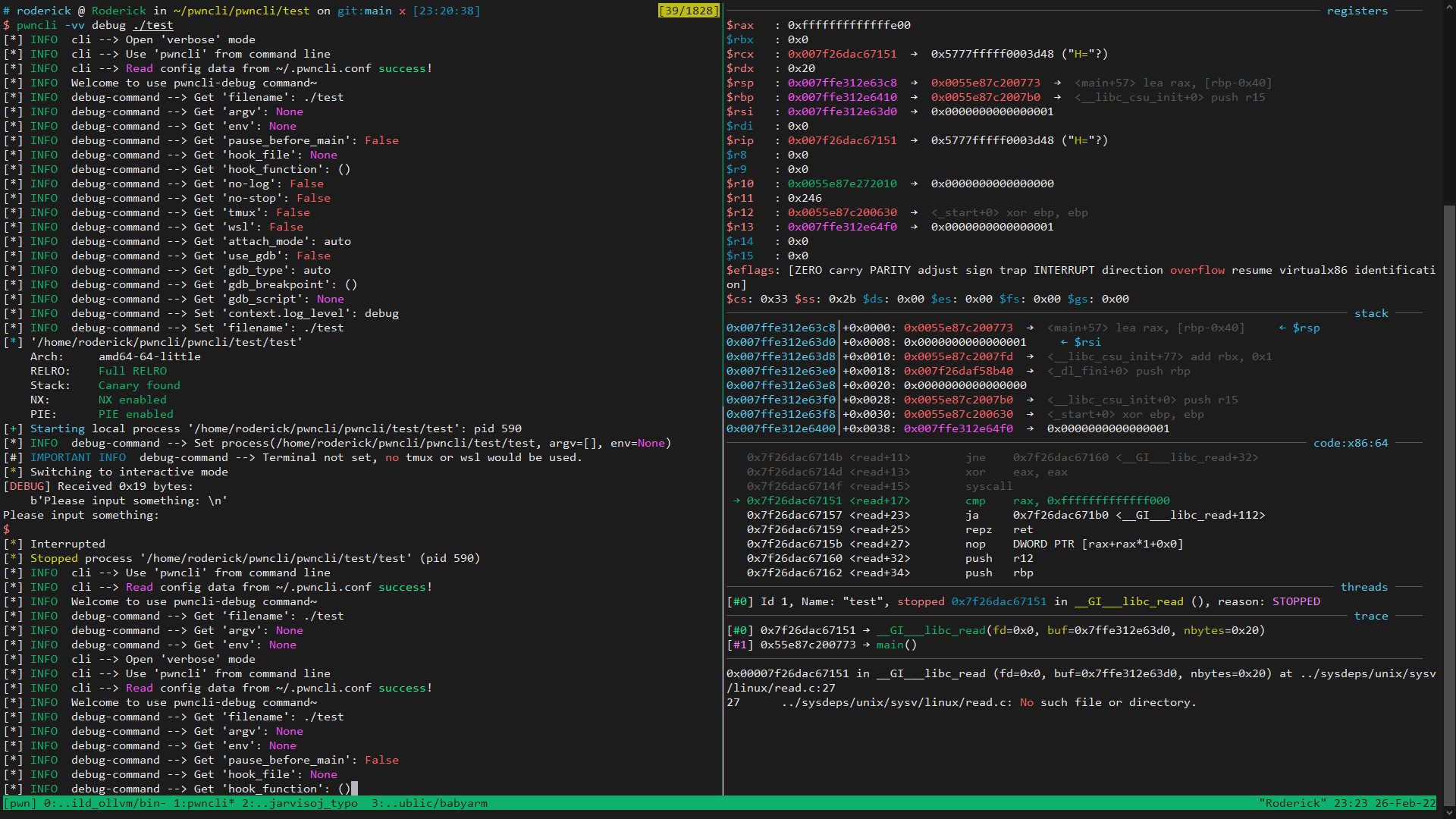This screenshot has height=819, width=1456.
Task: Click the $eflags register line
Action: 751,270
